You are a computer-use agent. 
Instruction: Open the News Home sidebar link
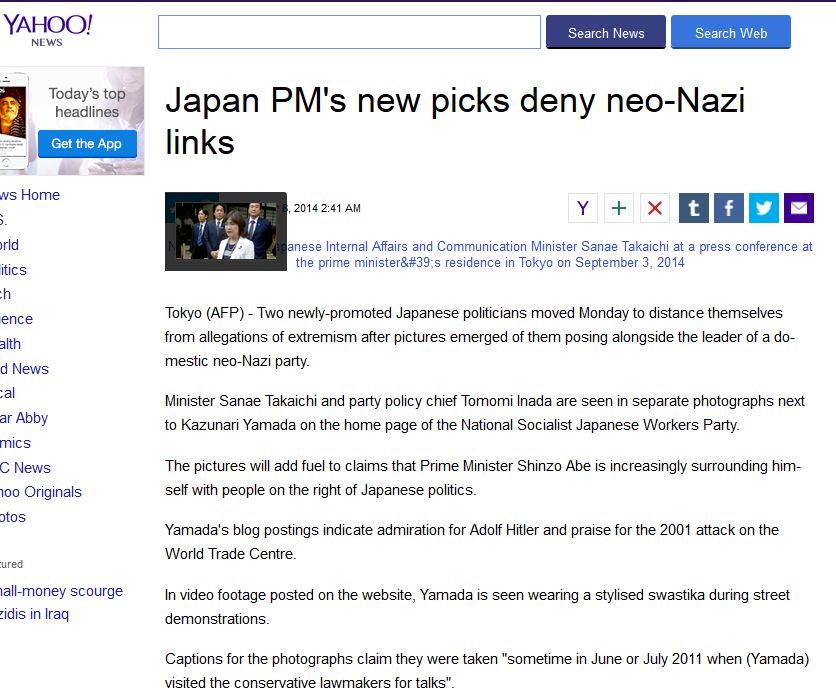[x=30, y=195]
